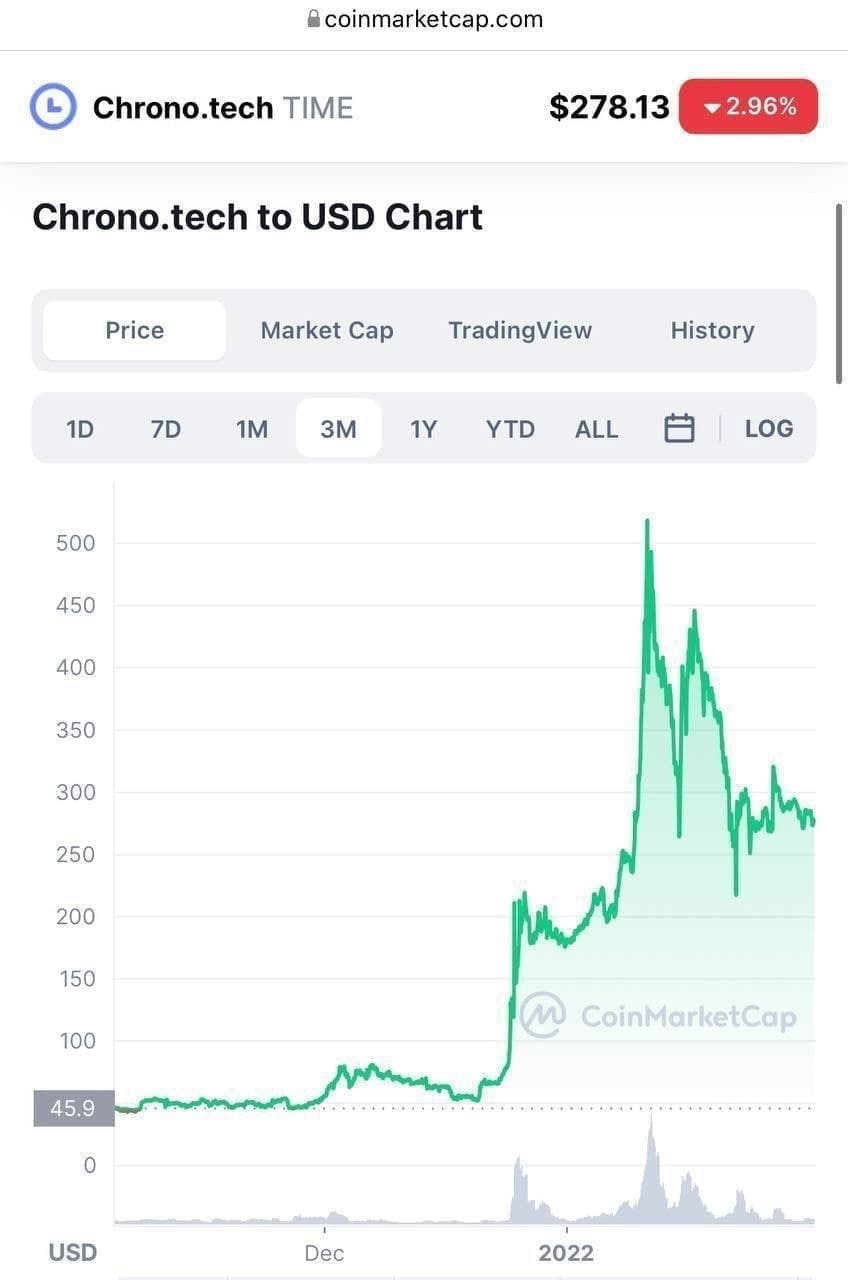
Task: Tap the red 2.96% price change badge
Action: pos(748,107)
